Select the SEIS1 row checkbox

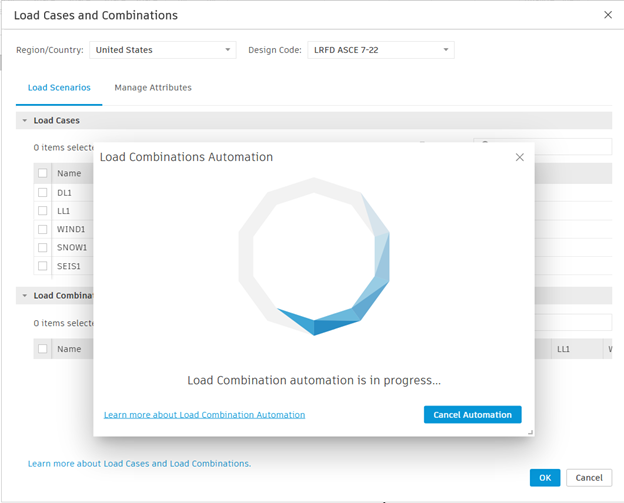(43, 266)
